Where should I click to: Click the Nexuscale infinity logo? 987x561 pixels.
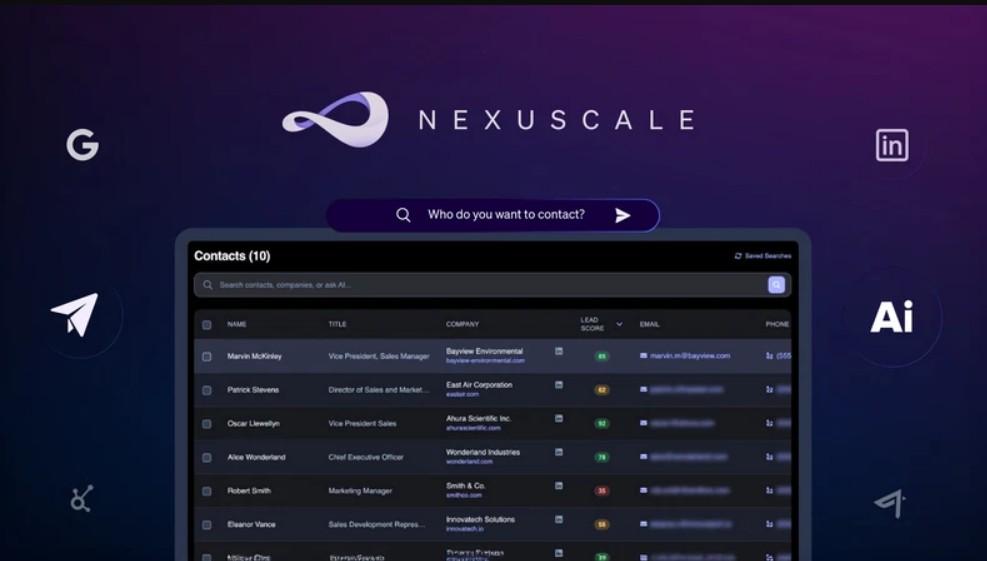point(335,120)
